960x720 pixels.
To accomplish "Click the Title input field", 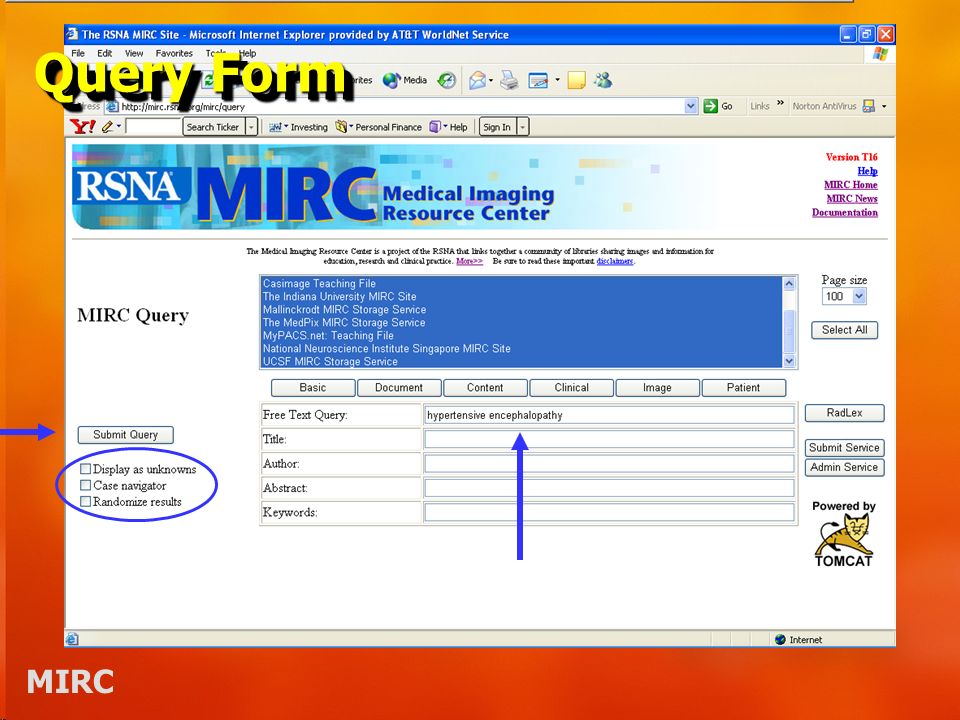I will pos(609,439).
